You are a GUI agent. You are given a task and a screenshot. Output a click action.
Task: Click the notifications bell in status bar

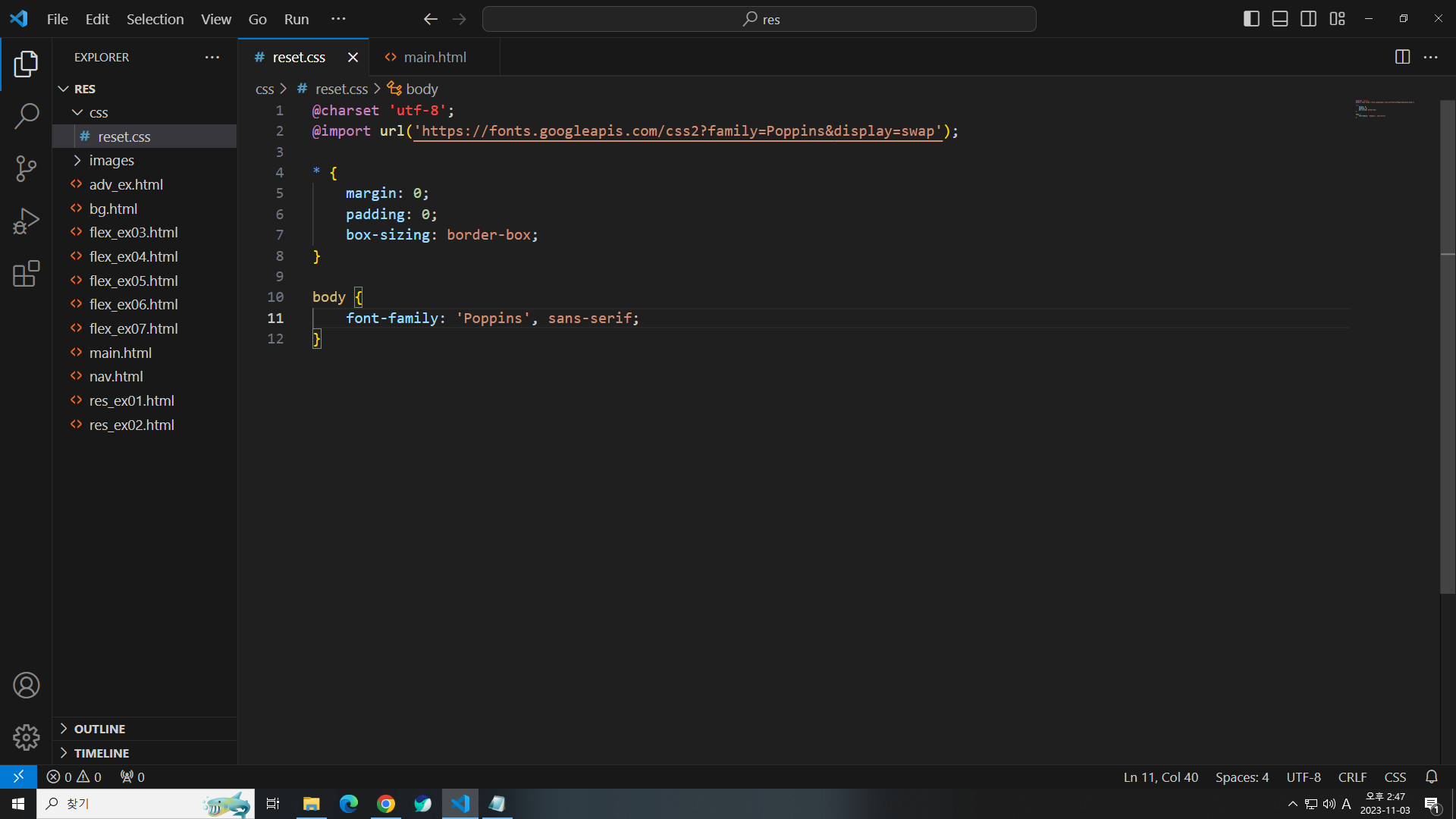(x=1431, y=777)
